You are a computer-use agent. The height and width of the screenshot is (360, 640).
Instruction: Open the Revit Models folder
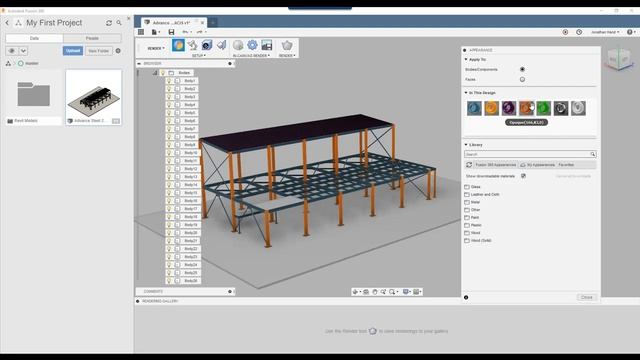[x=33, y=97]
